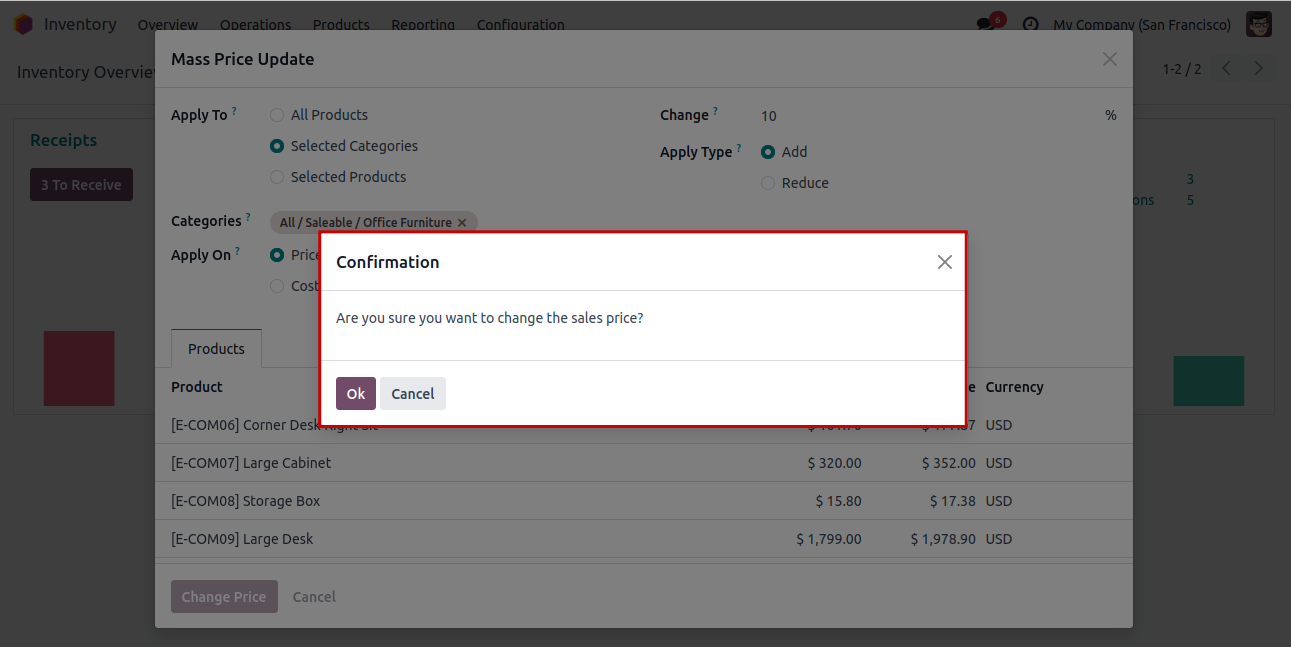This screenshot has height=647, width=1291.
Task: Show help tooltip for Apply To
Action: click(234, 112)
